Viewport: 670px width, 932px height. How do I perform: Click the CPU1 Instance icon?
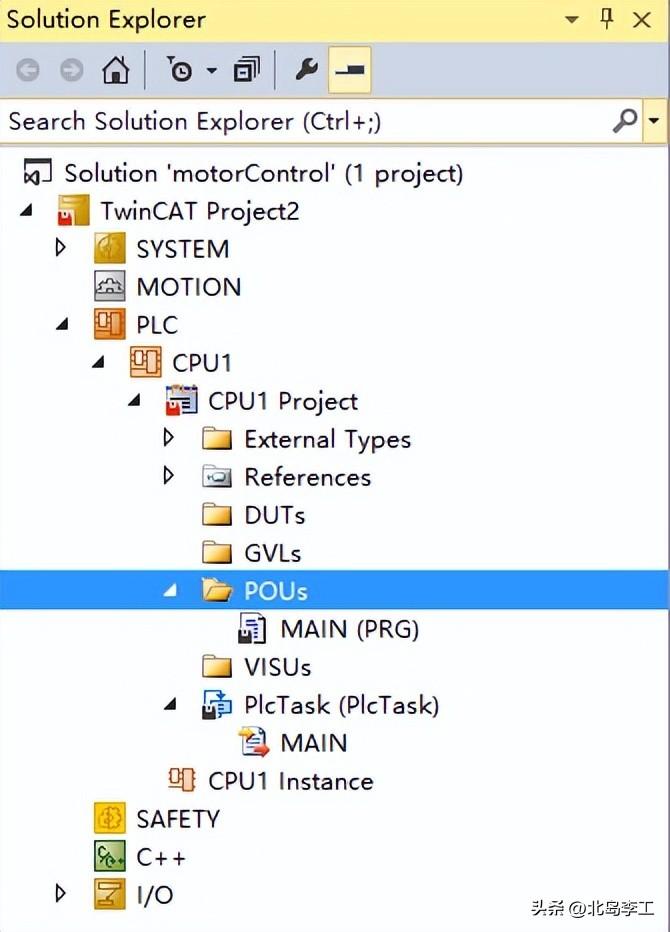pos(181,780)
